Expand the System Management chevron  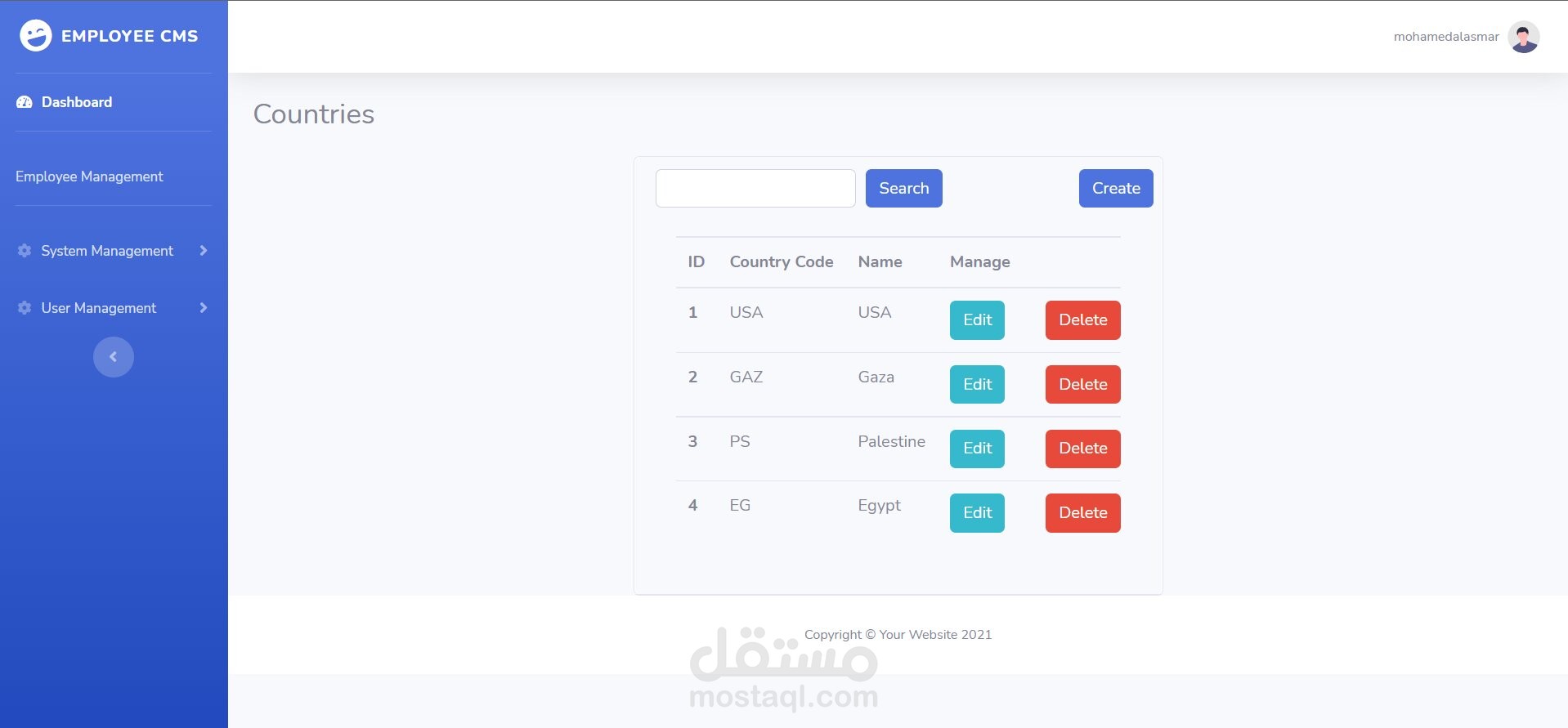[x=204, y=251]
